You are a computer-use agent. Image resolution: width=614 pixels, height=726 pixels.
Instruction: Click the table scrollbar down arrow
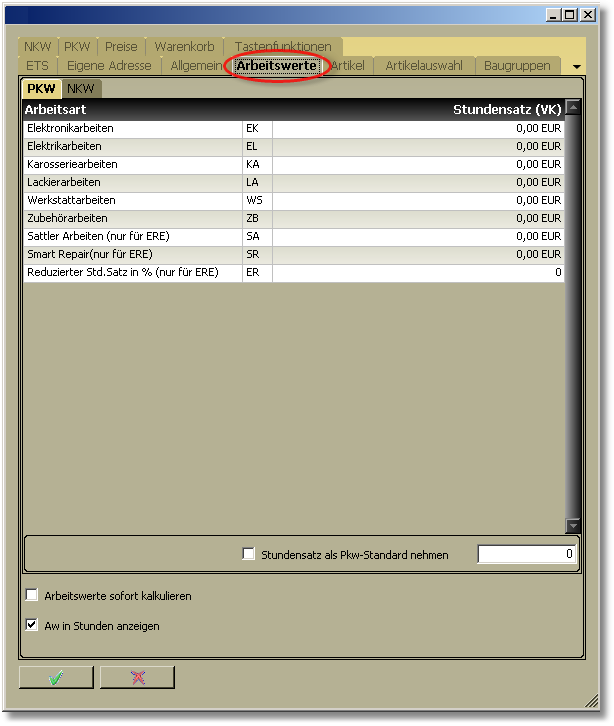[x=573, y=526]
